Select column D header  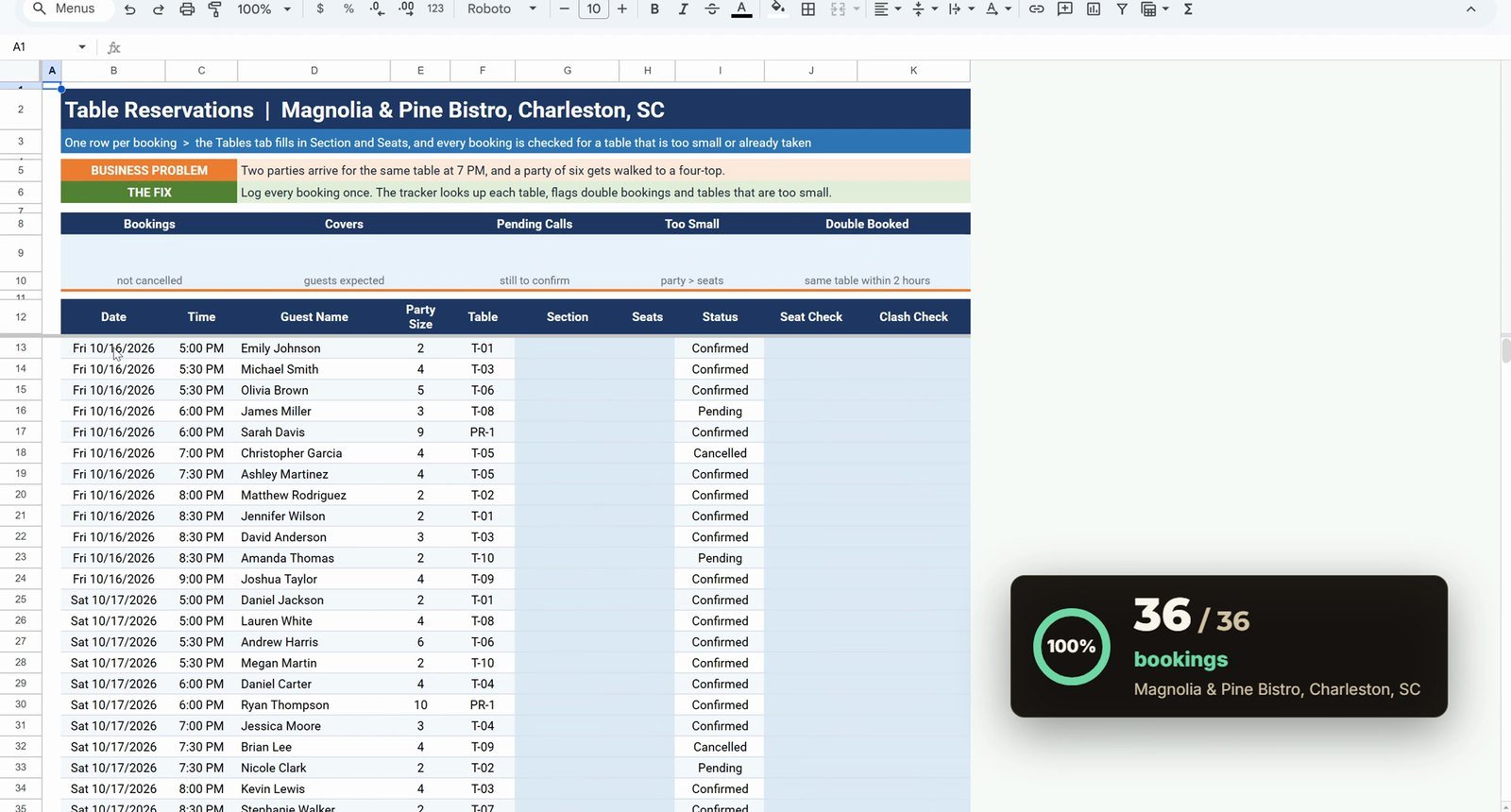click(x=314, y=70)
